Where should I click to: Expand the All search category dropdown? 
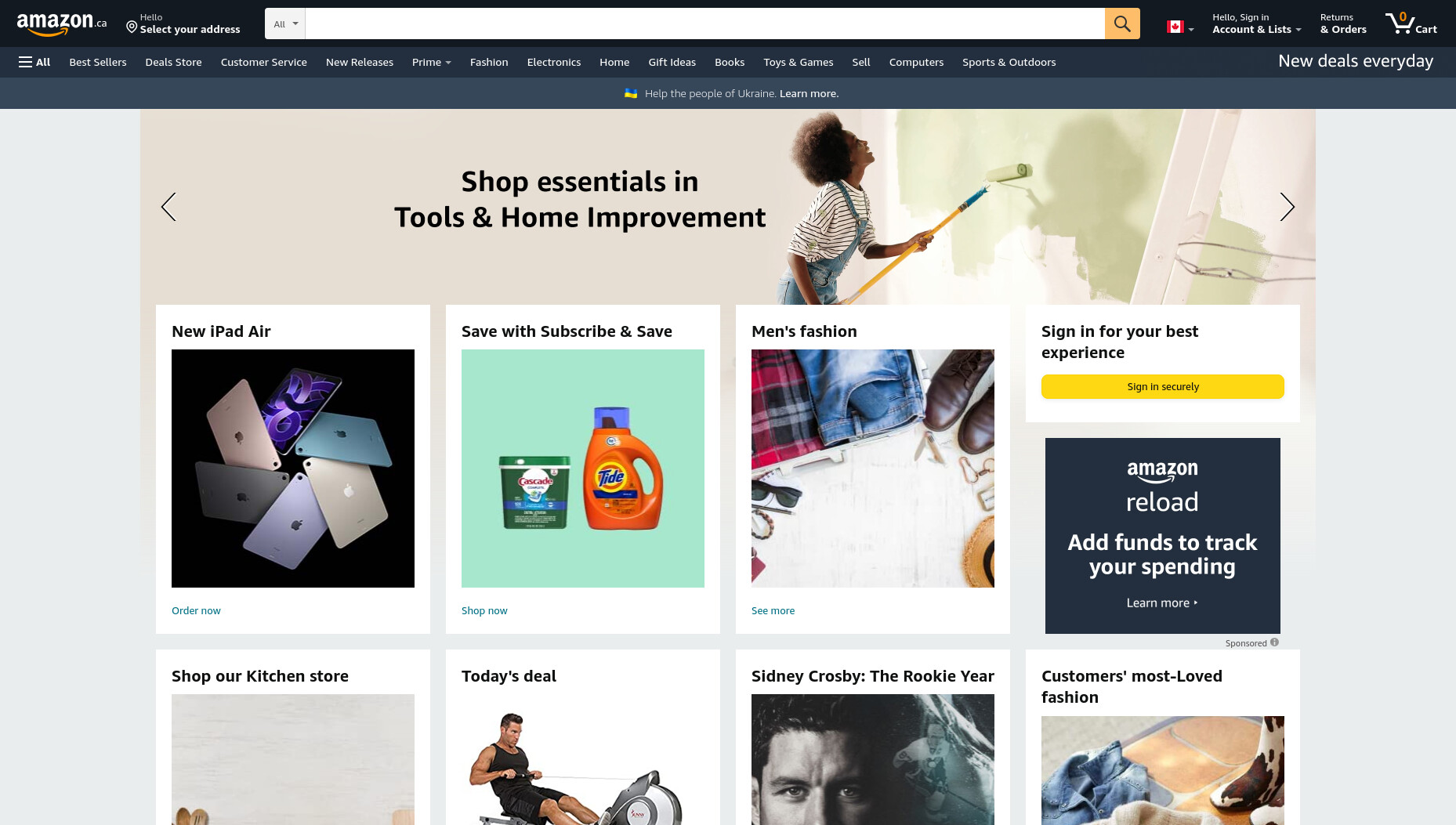[x=285, y=24]
